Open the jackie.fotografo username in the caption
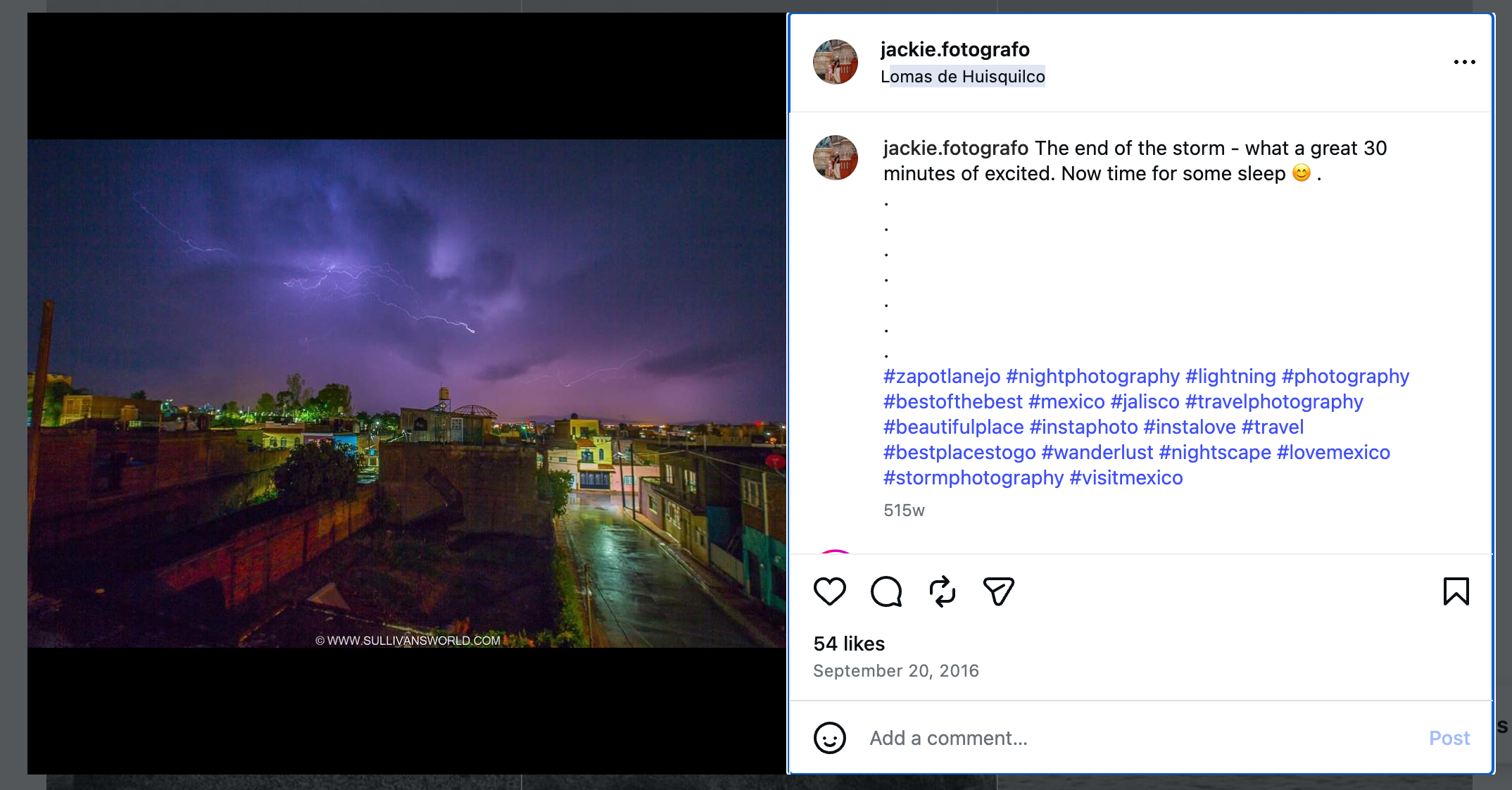 [956, 148]
